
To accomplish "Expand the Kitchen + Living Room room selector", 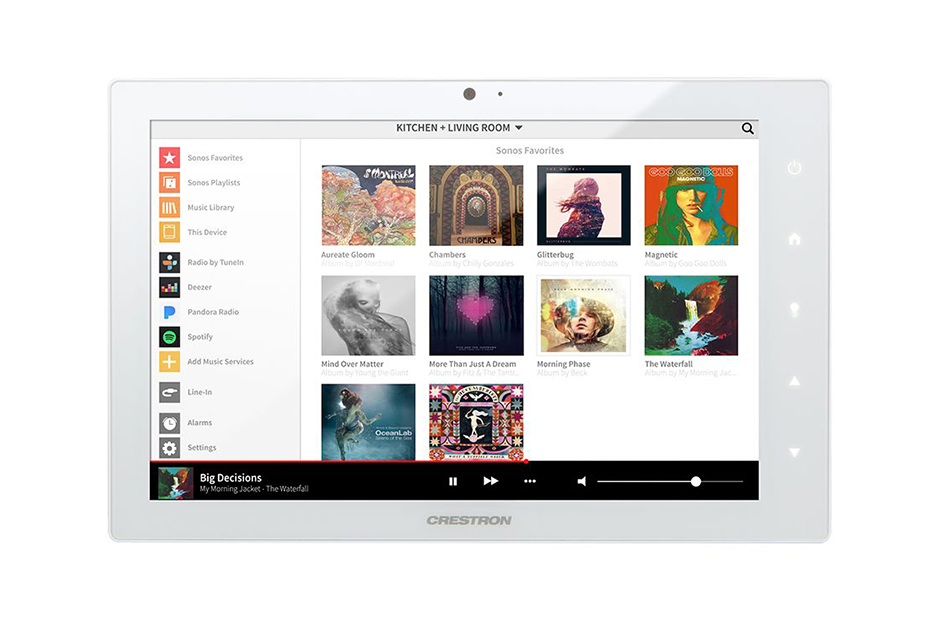I will pos(459,128).
